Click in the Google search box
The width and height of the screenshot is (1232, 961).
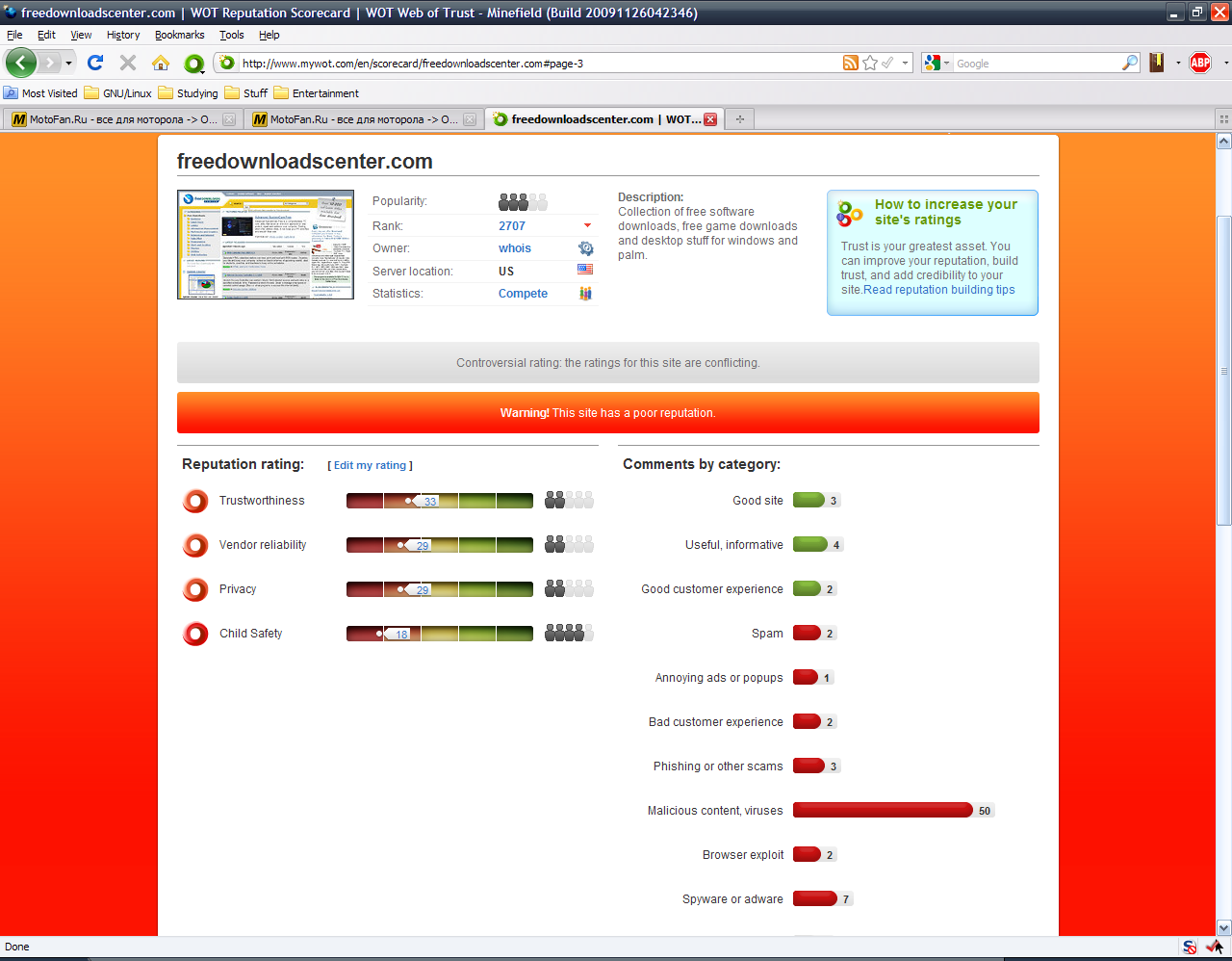pos(1037,64)
